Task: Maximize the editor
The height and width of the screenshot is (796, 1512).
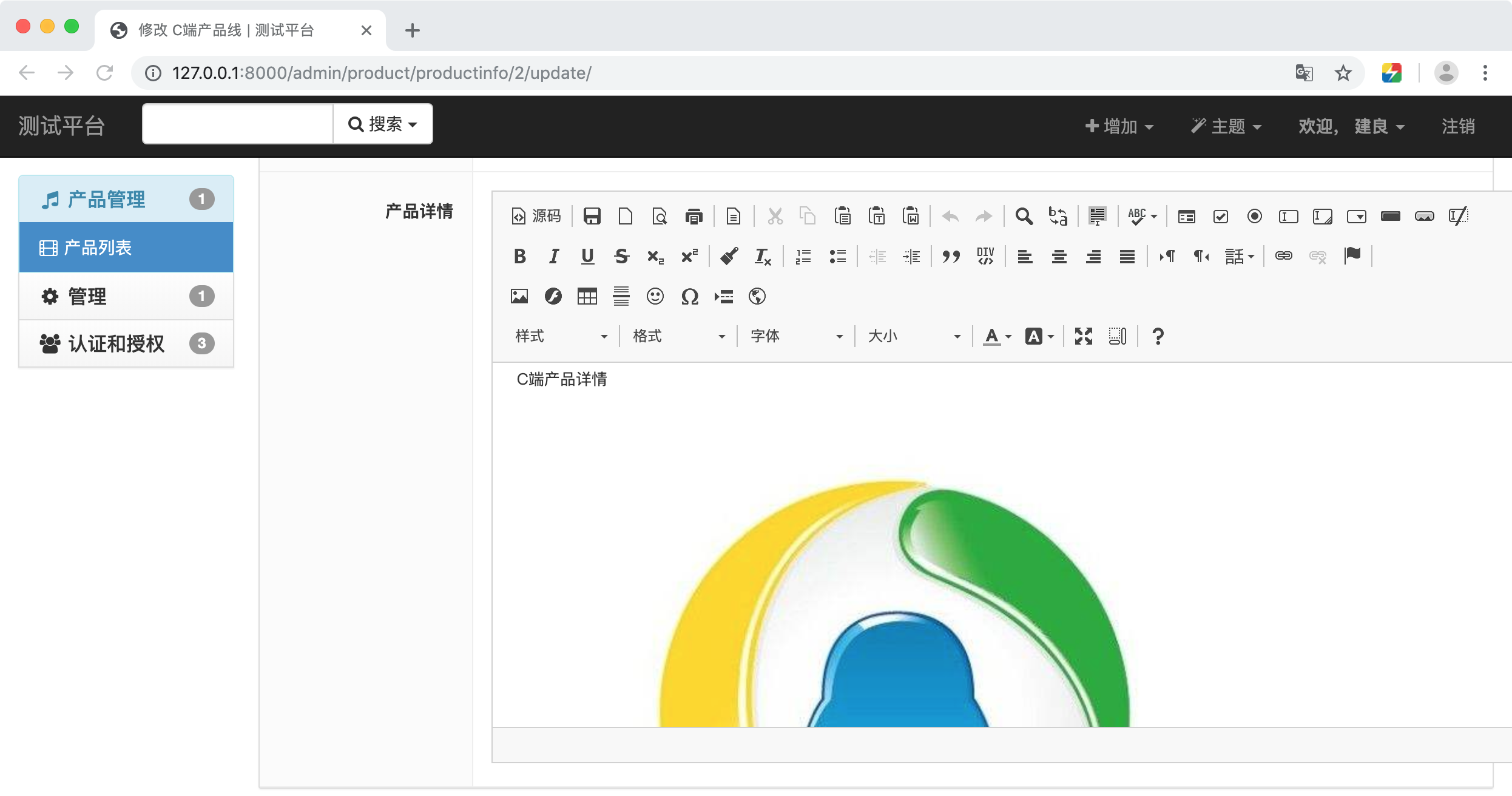Action: point(1084,336)
